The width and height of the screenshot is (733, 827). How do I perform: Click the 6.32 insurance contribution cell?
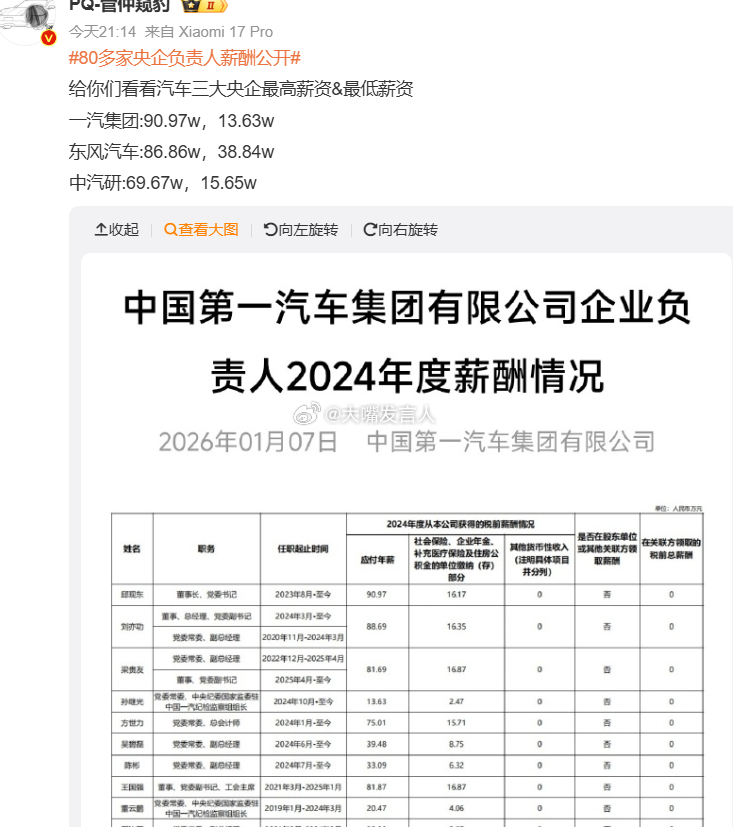(457, 765)
